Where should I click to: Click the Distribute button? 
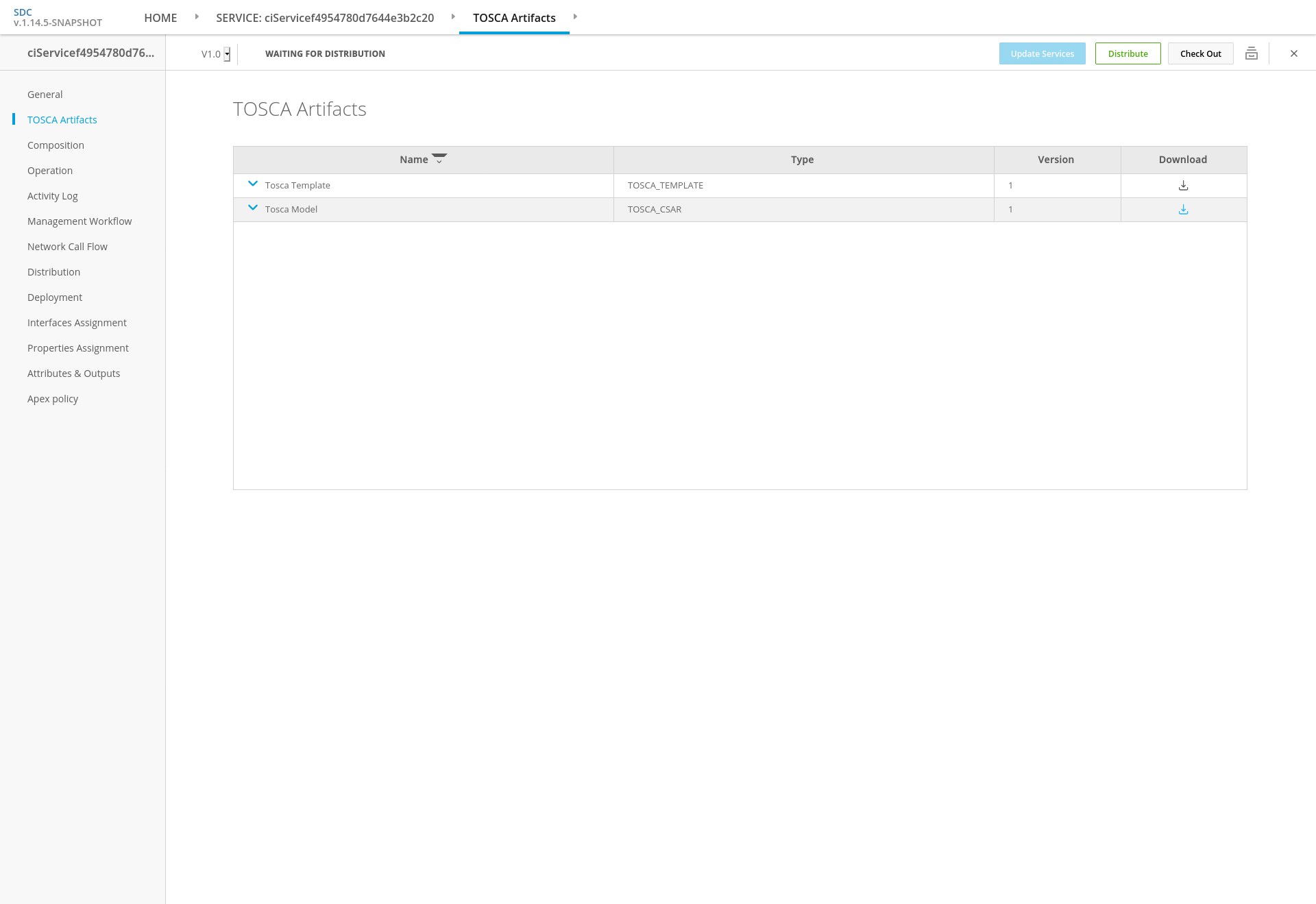pos(1128,53)
